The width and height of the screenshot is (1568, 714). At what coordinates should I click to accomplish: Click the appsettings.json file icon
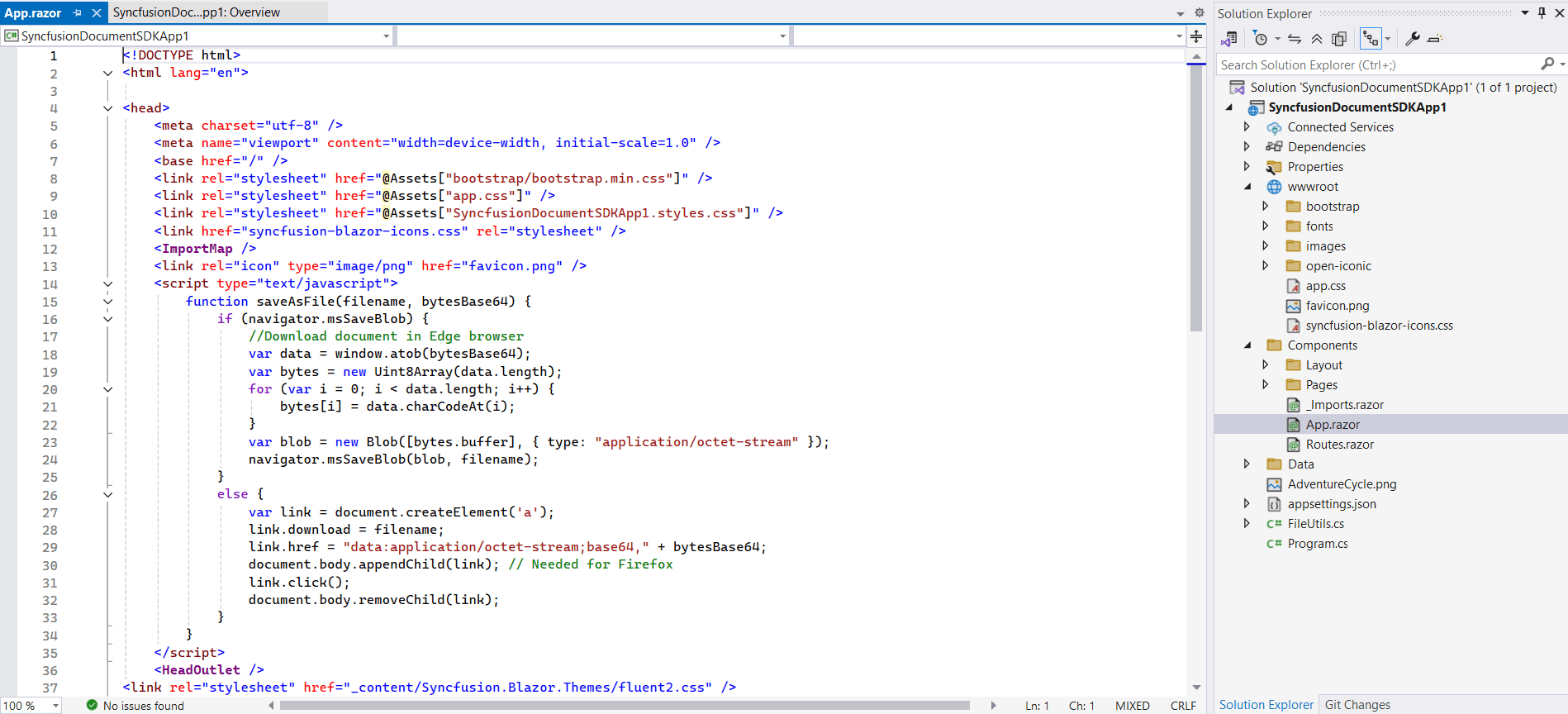click(x=1274, y=504)
